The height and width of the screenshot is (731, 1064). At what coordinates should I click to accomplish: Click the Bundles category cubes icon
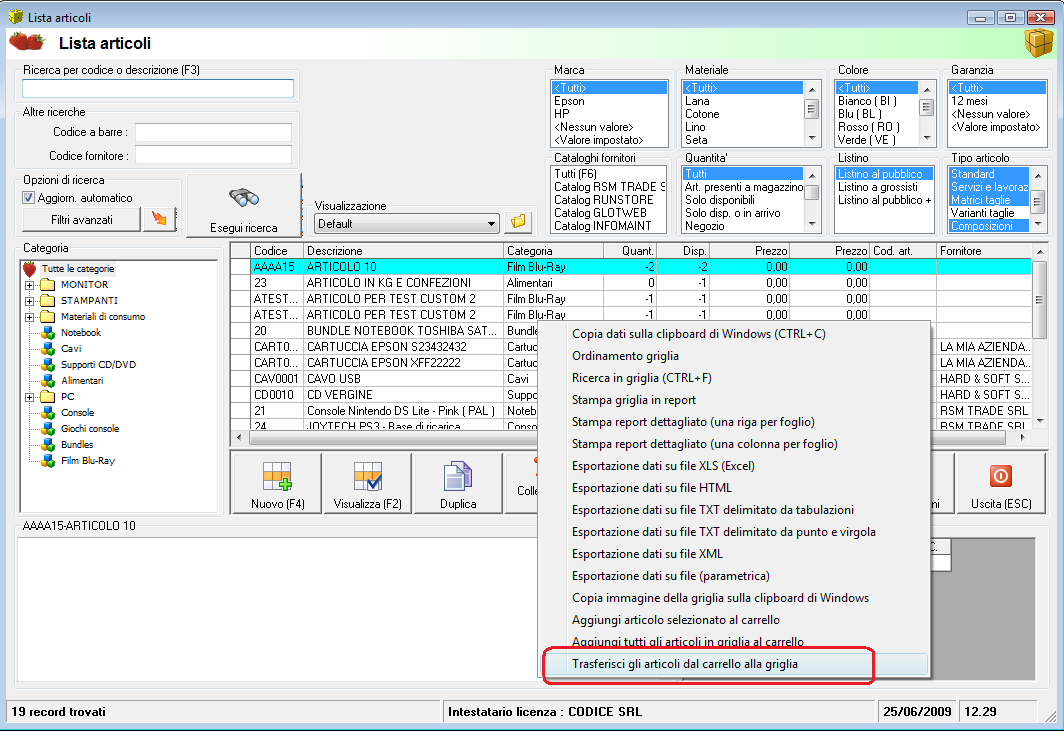[48, 445]
